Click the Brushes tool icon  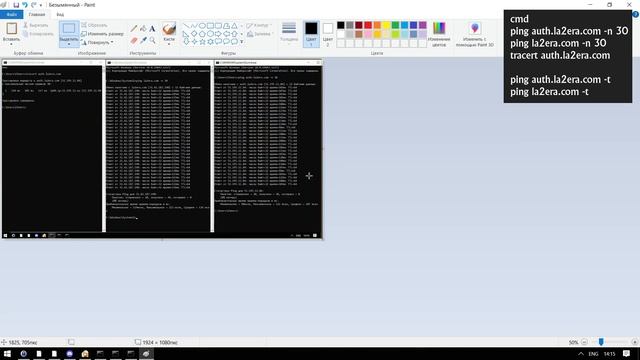click(169, 29)
